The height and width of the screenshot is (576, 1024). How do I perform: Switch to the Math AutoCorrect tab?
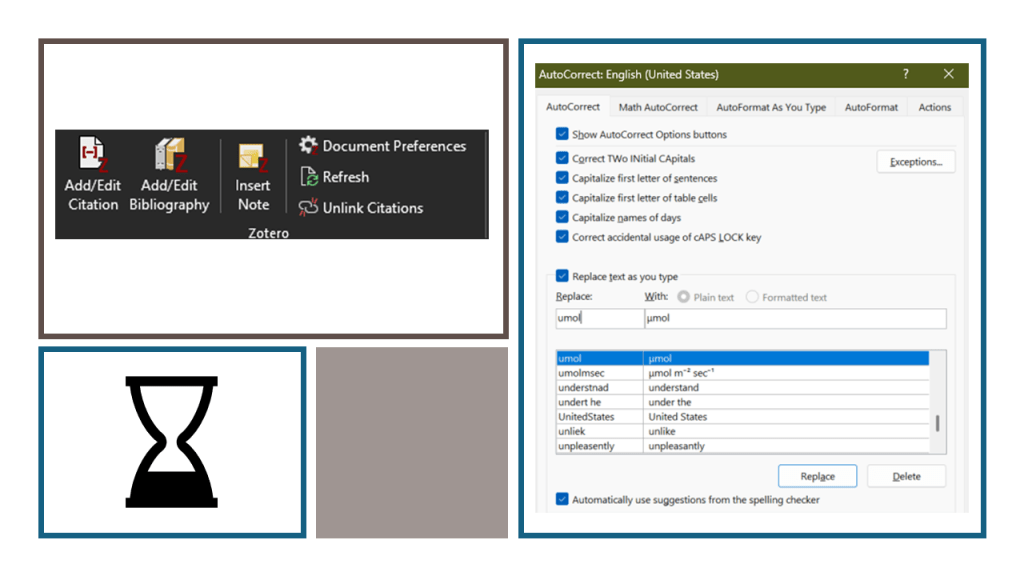tap(657, 107)
